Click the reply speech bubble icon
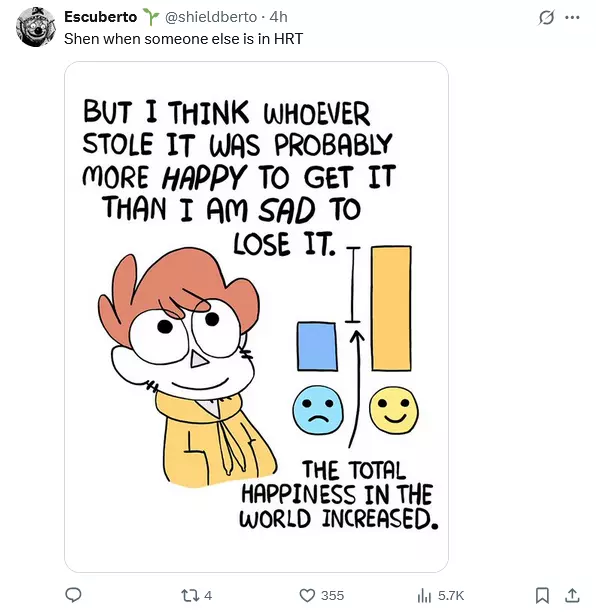This screenshot has width=596, height=614. point(73,595)
